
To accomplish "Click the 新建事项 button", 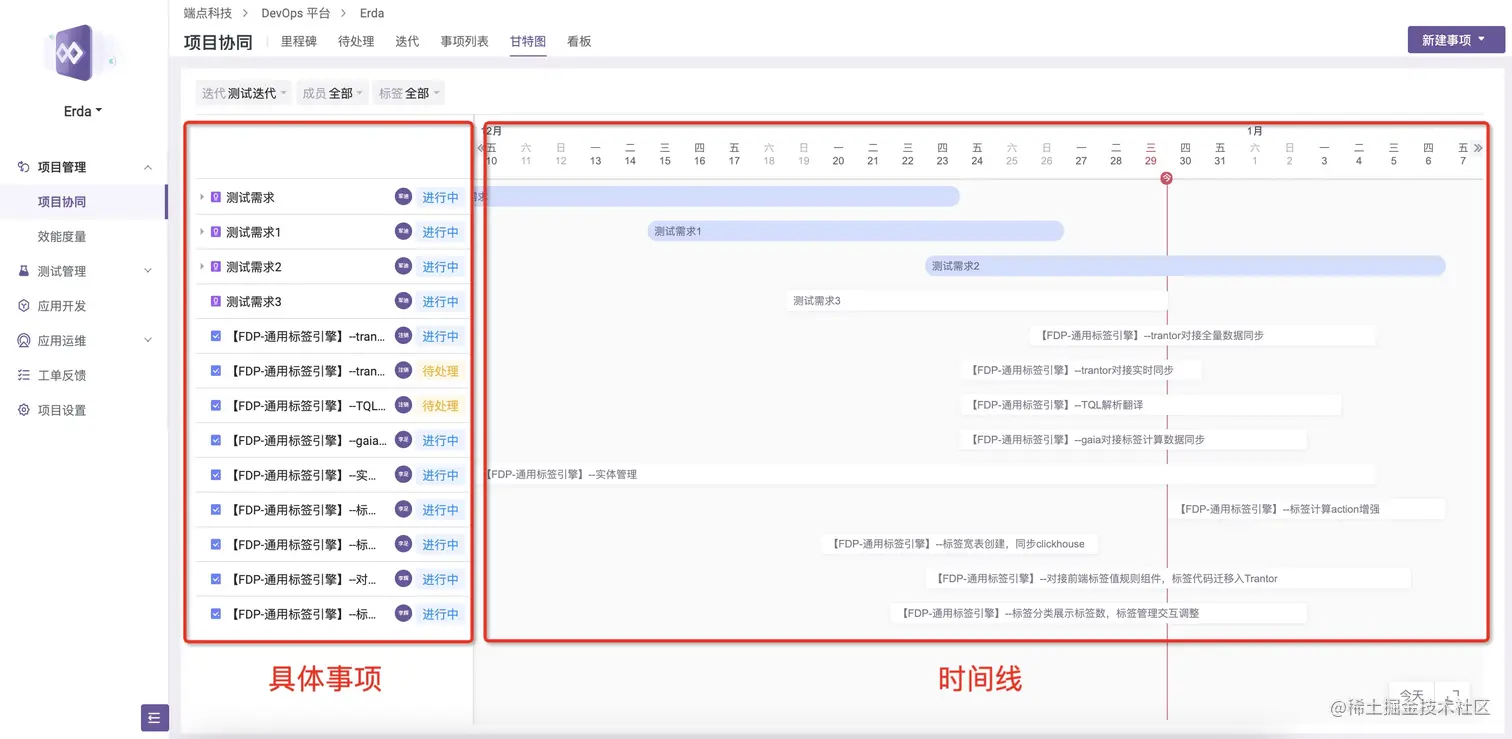I will pyautogui.click(x=1455, y=40).
